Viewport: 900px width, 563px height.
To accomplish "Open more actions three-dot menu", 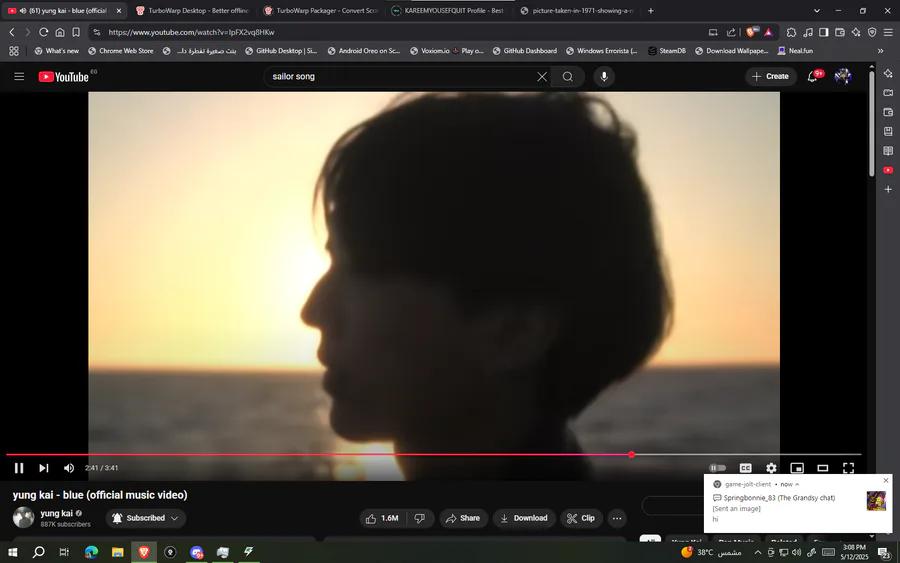I will (x=617, y=518).
